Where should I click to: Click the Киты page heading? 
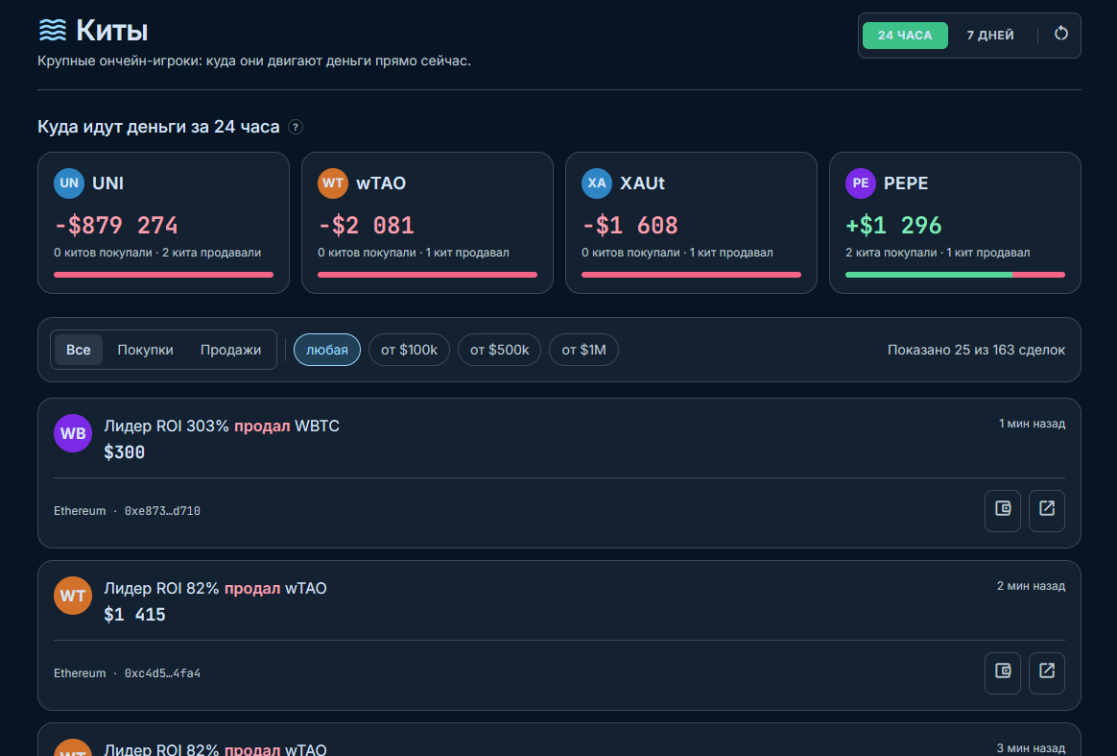pos(112,31)
